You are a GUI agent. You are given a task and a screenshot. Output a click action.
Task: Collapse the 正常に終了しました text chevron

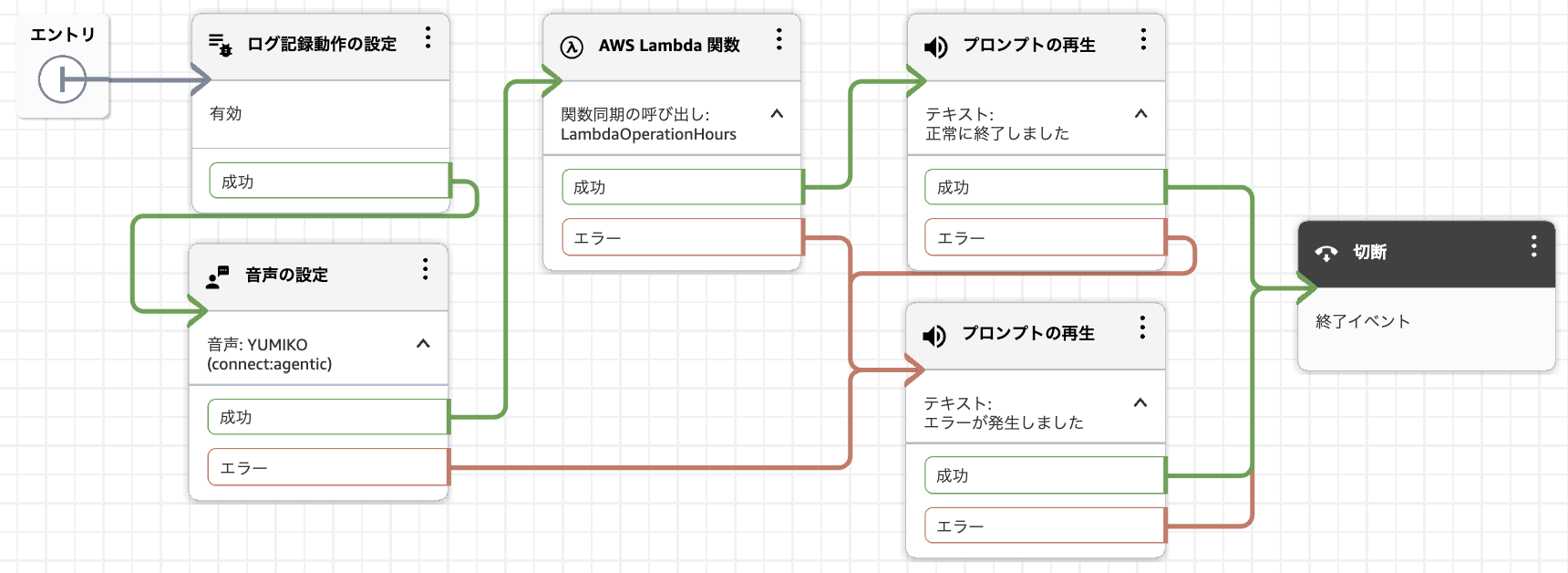pyautogui.click(x=1140, y=114)
